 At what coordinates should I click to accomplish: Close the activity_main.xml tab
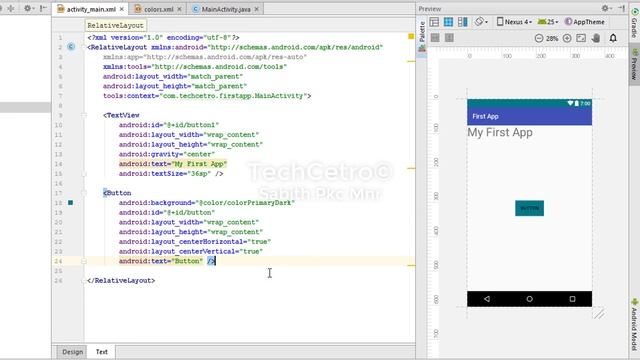[x=122, y=9]
